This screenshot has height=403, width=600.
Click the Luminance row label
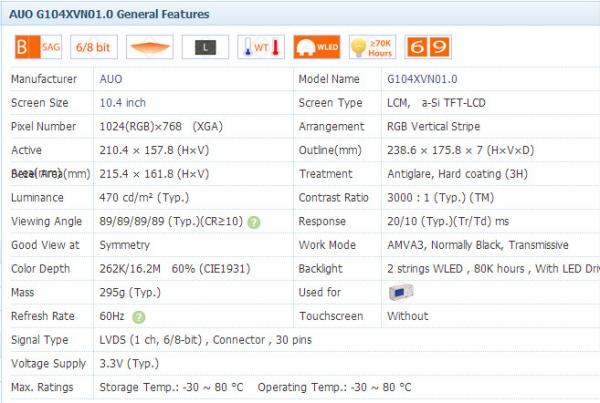[38, 198]
